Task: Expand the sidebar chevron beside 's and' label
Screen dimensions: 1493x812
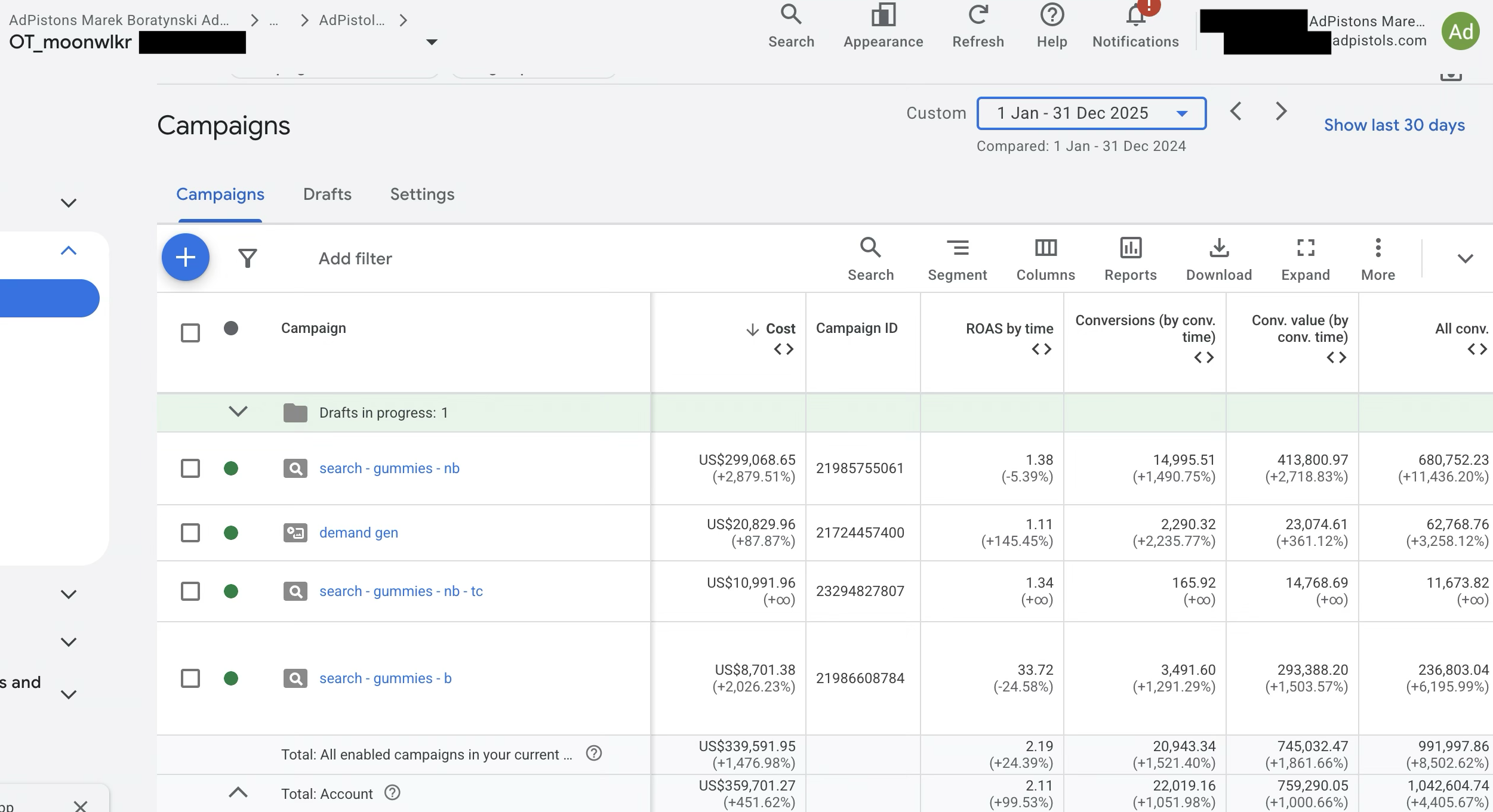Action: click(x=69, y=694)
